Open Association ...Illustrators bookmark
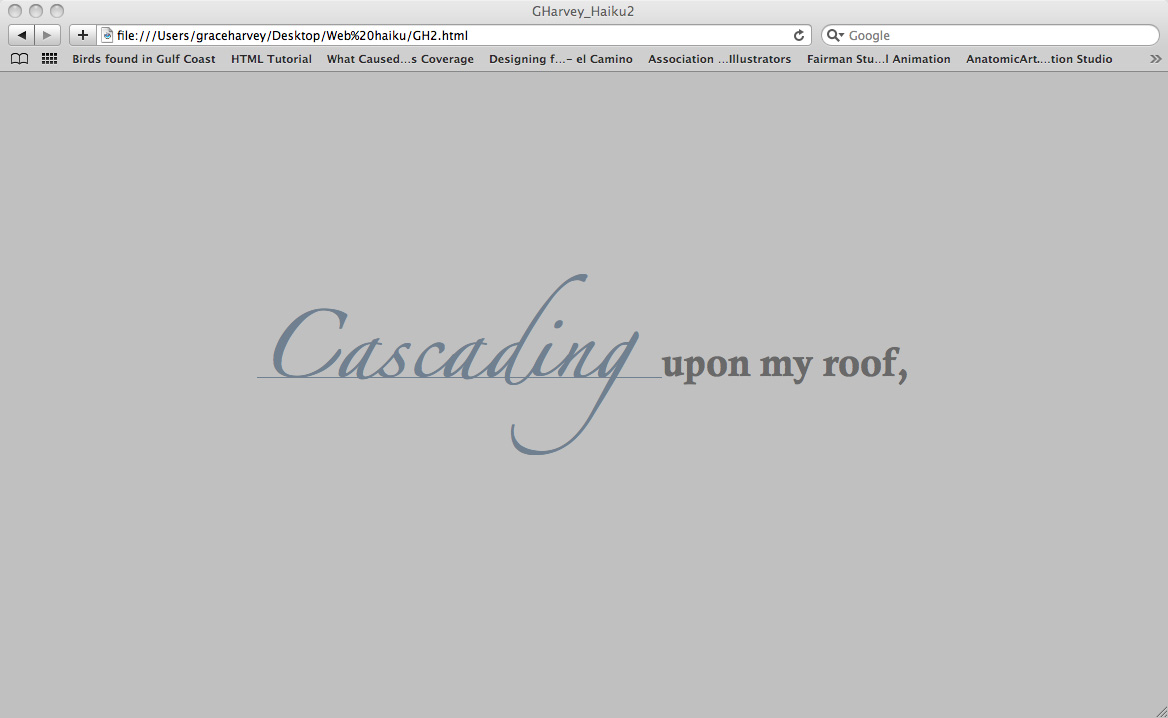 pyautogui.click(x=720, y=59)
